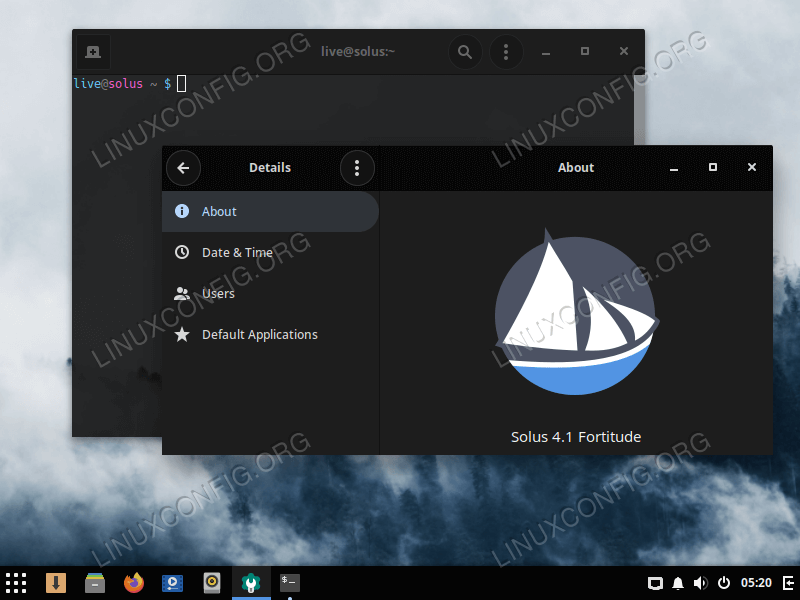
Task: Click the terminal search magnifier button
Action: coord(465,52)
